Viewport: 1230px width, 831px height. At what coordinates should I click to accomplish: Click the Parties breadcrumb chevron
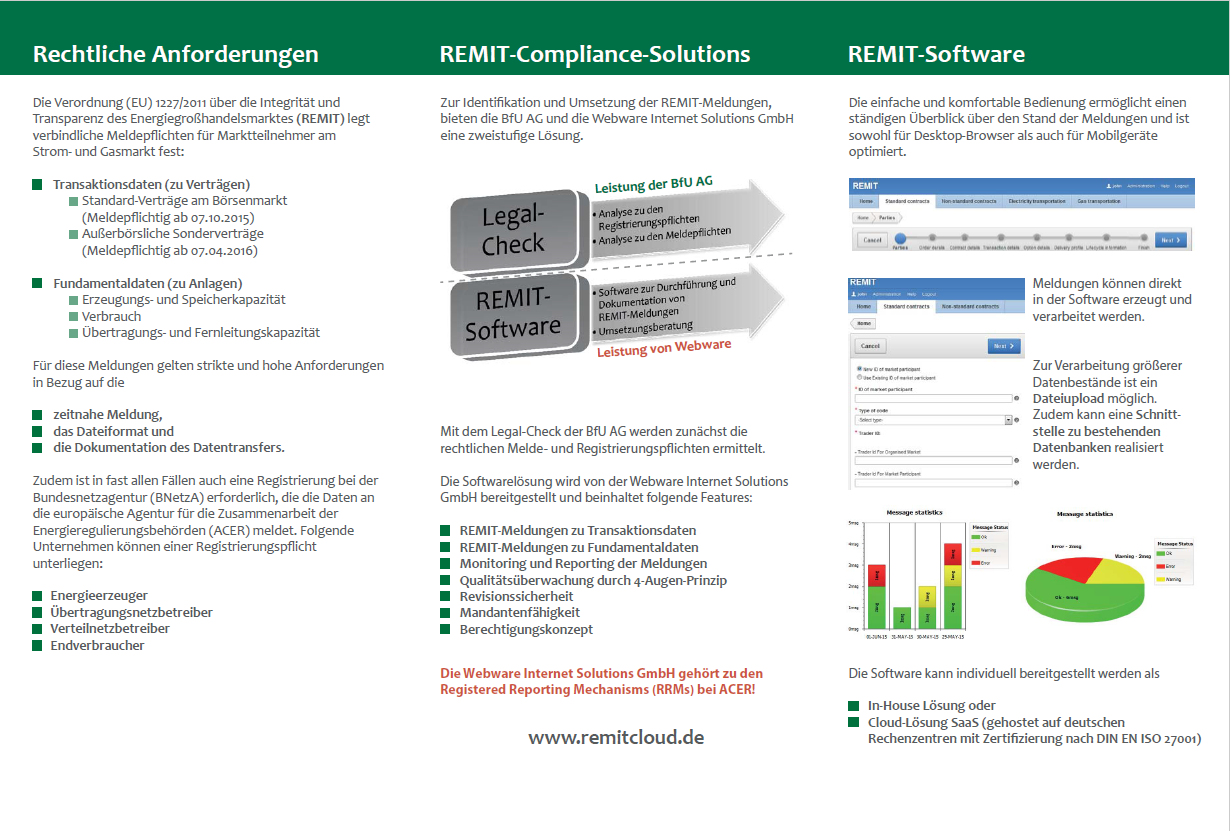[x=886, y=216]
